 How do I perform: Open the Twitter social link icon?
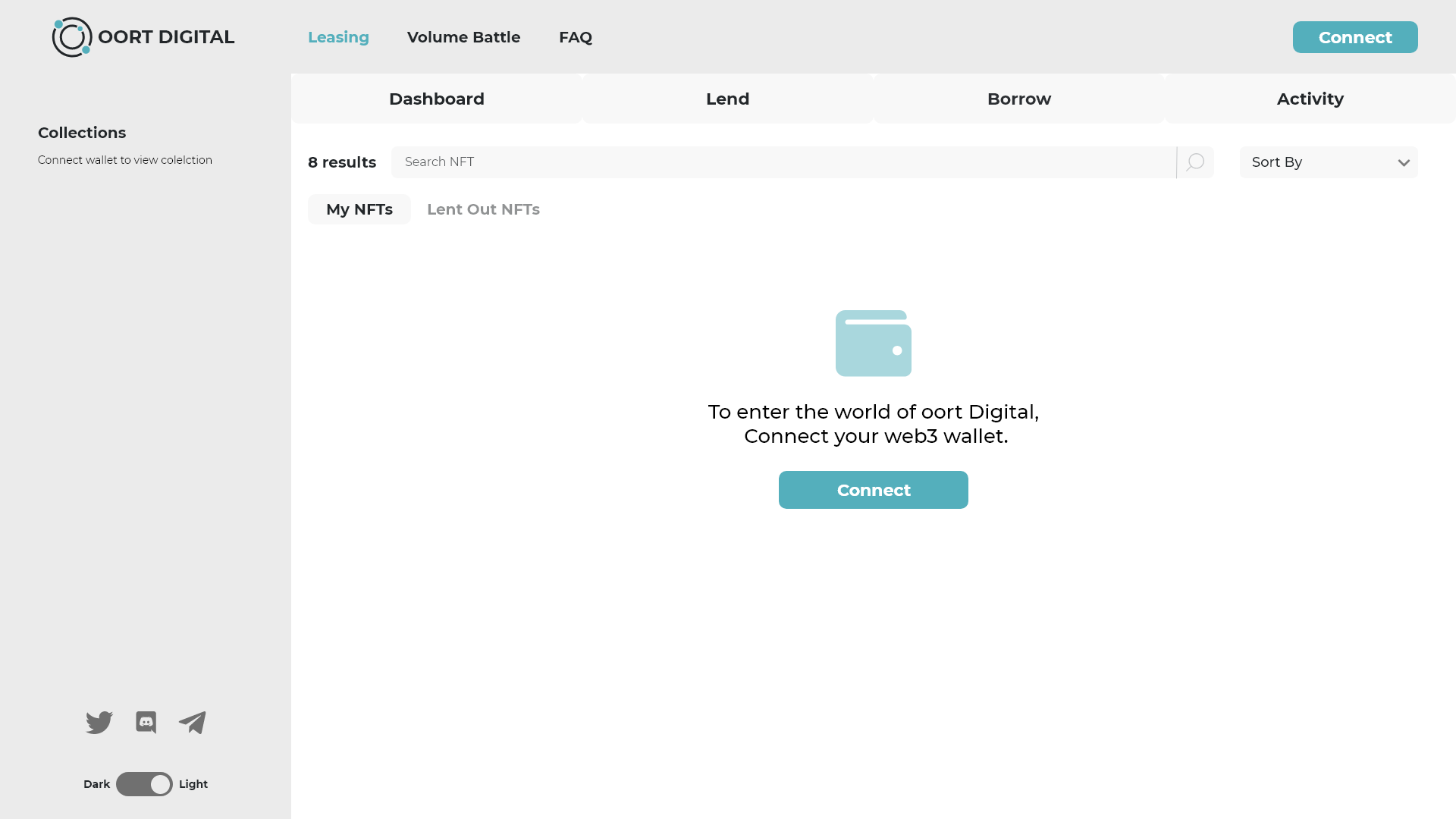point(99,723)
